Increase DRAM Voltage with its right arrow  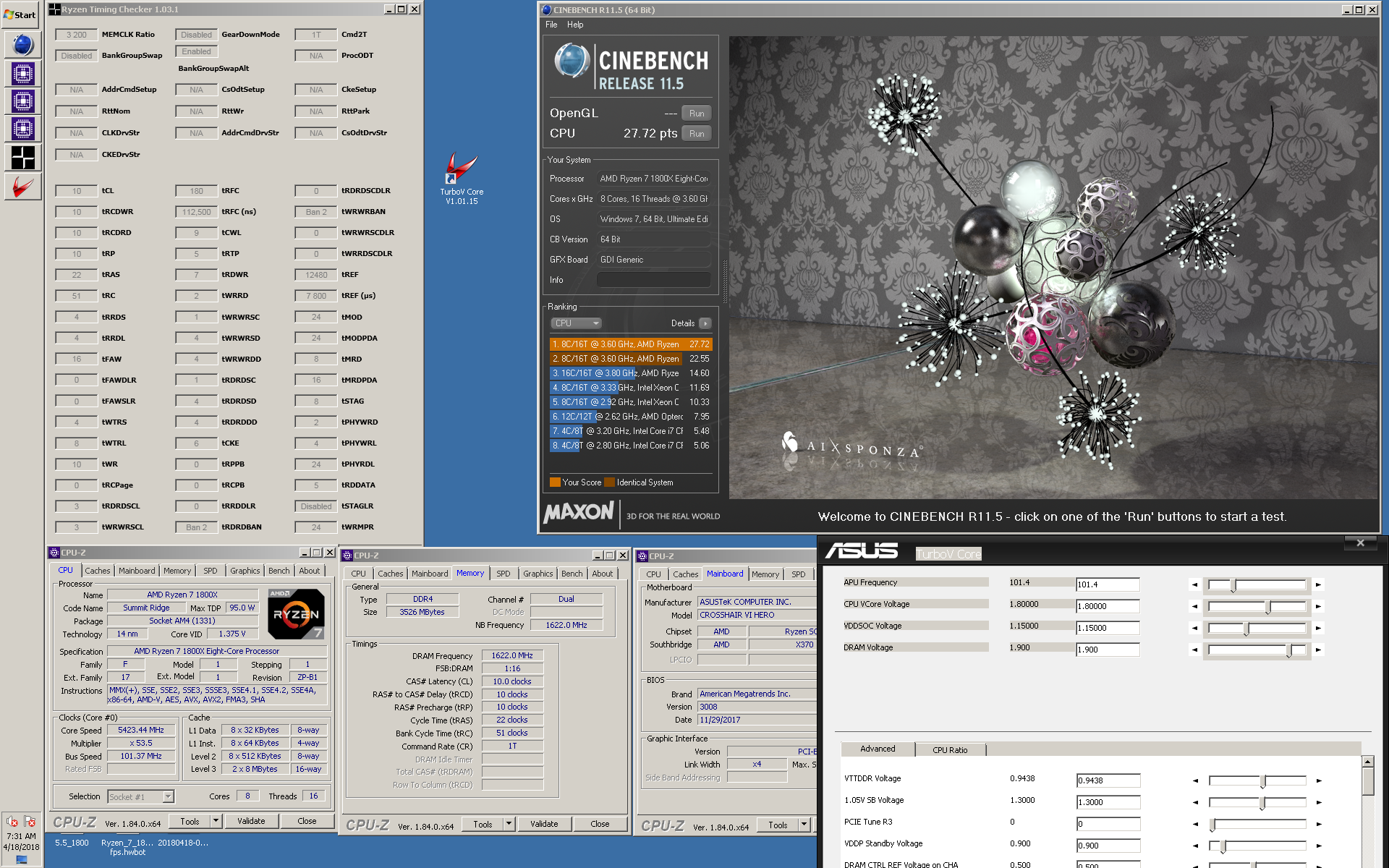[x=1318, y=650]
